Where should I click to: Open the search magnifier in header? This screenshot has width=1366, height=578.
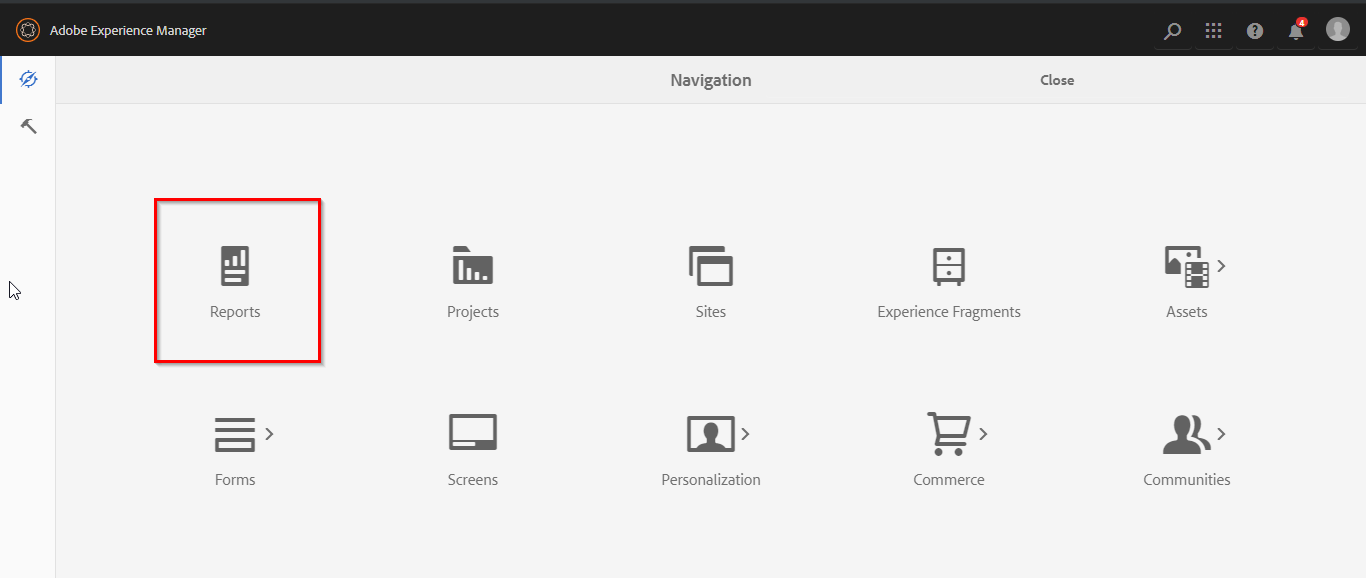(1172, 31)
